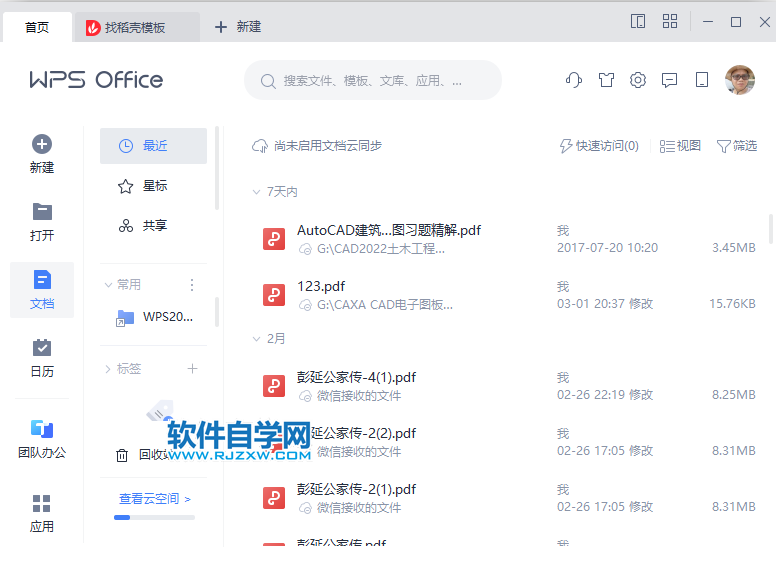Viewport: 776px width, 561px height.
Task: Switch to the 首页 tab
Action: point(37,27)
